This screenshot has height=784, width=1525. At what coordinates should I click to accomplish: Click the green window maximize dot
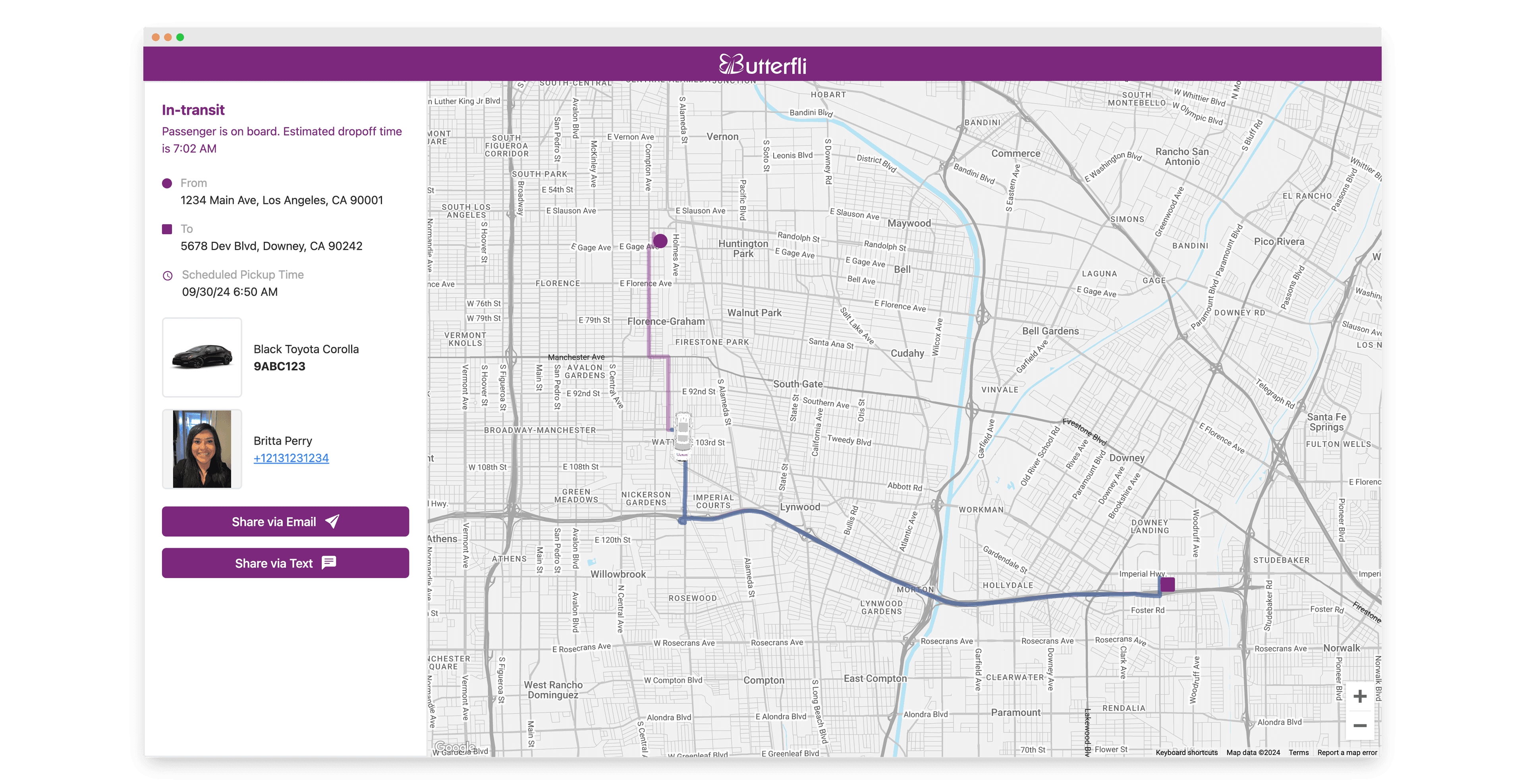tap(180, 37)
